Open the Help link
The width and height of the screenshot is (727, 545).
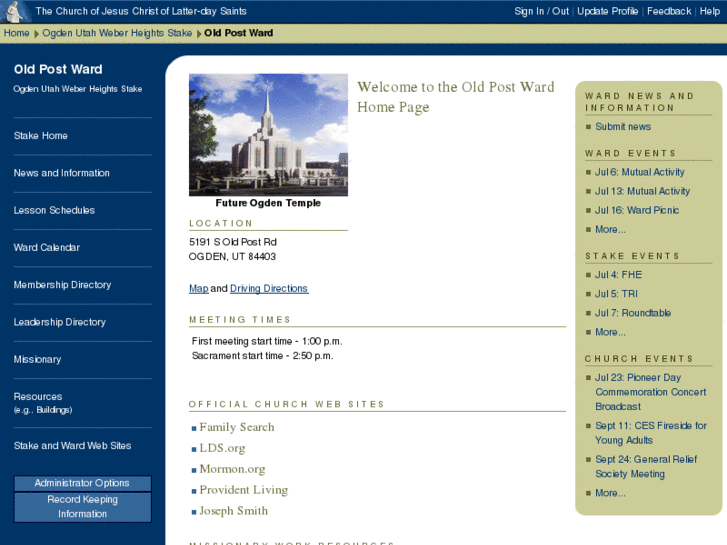tap(709, 11)
